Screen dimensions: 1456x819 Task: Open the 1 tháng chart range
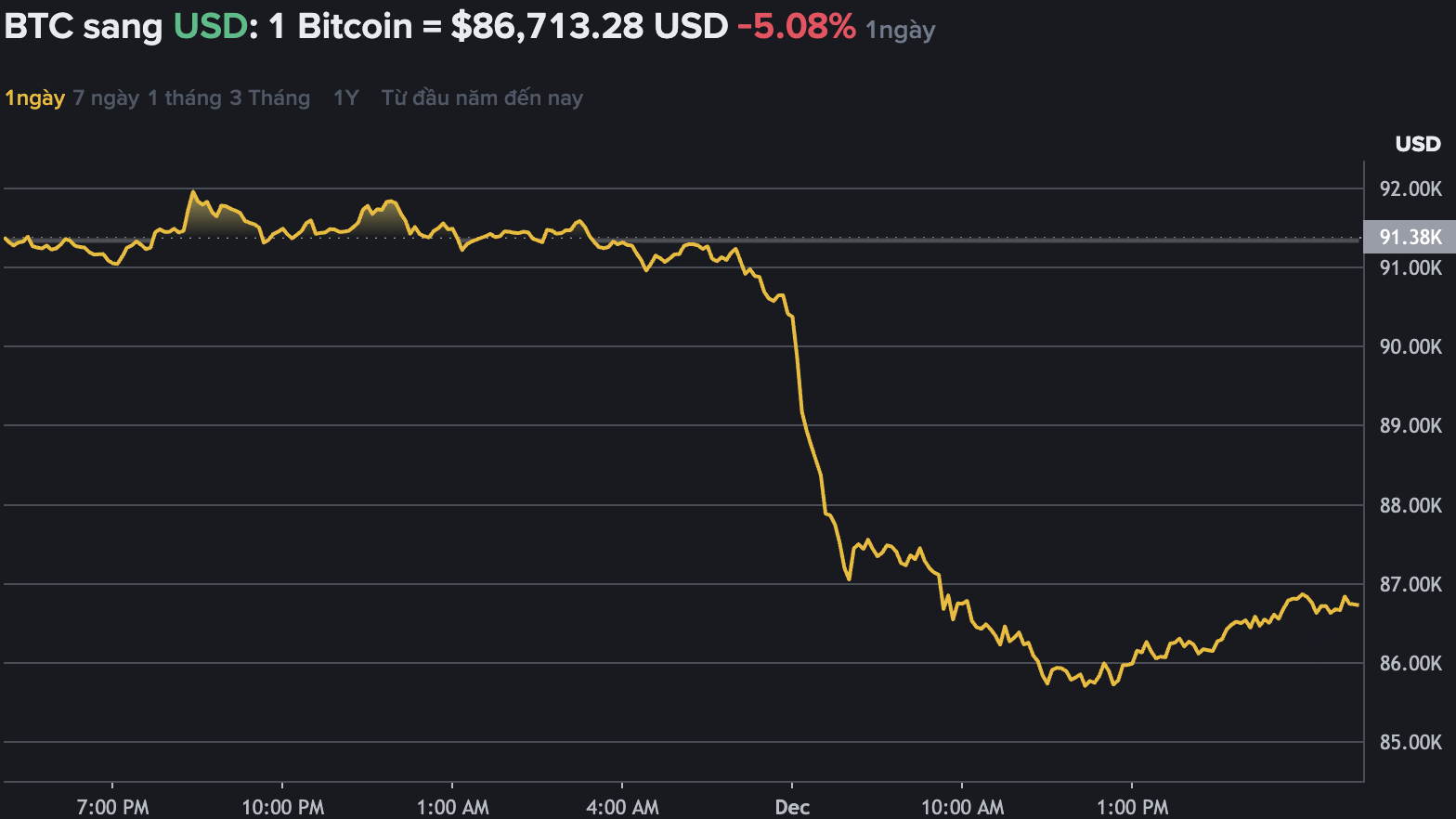point(183,97)
